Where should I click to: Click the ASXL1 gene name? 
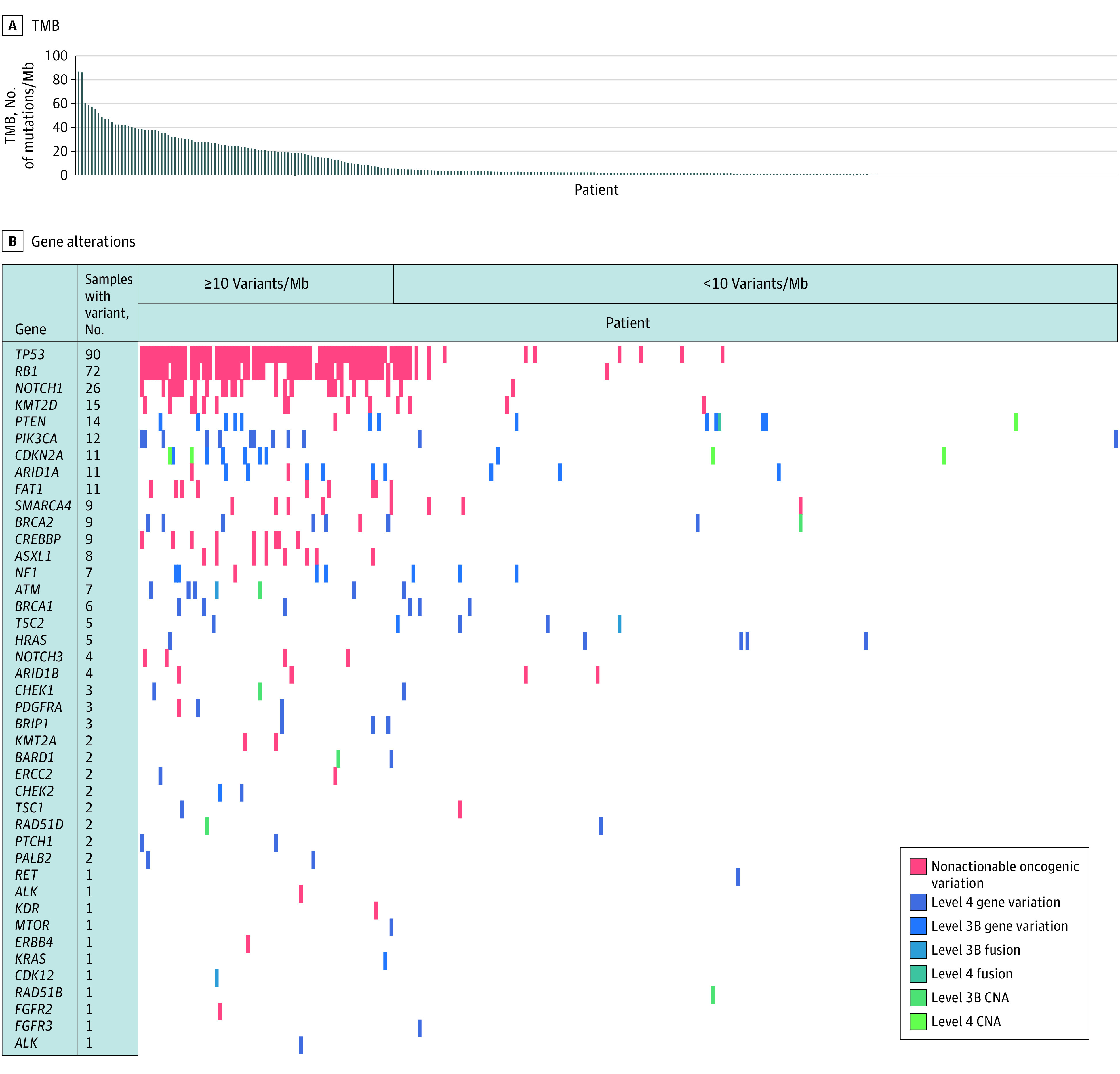33,556
